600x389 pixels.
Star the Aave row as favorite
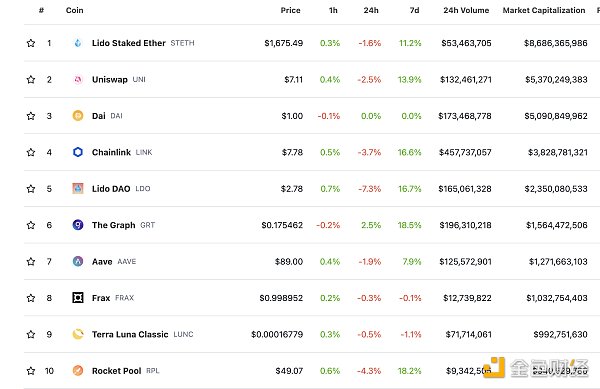click(x=31, y=262)
